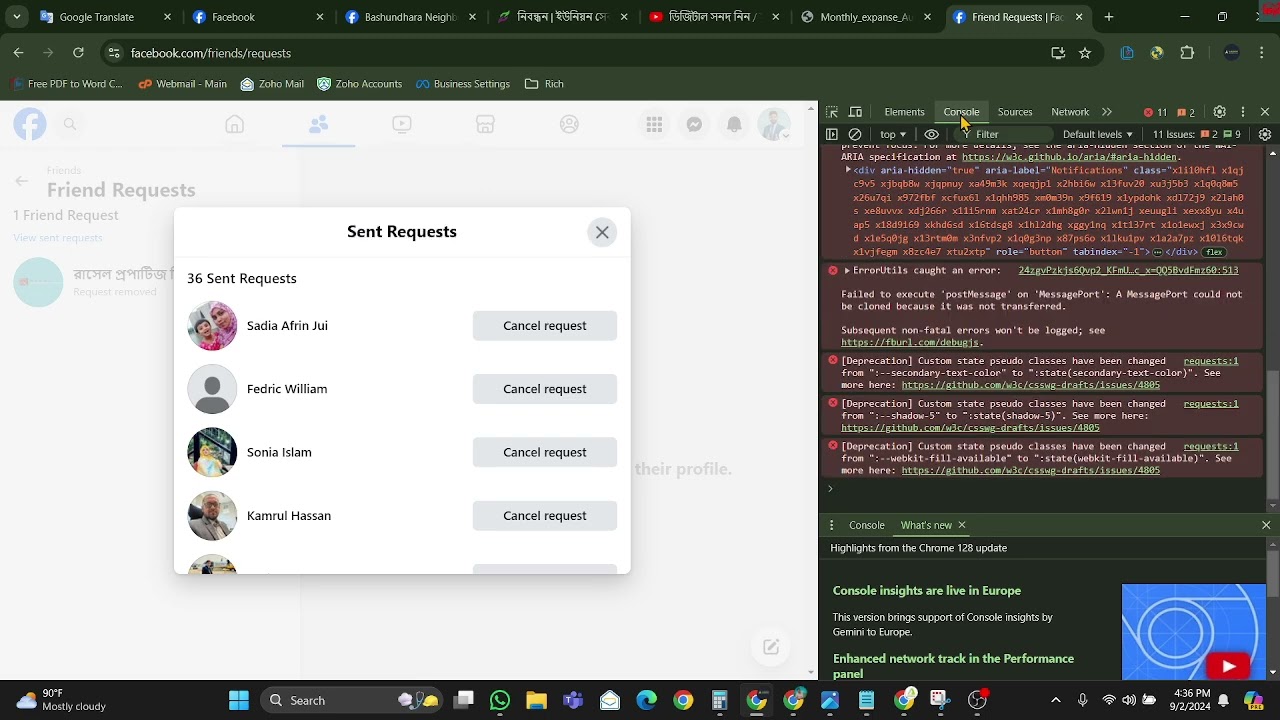Viewport: 1280px width, 720px height.
Task: Open the Facebook account profile menu
Action: (774, 124)
